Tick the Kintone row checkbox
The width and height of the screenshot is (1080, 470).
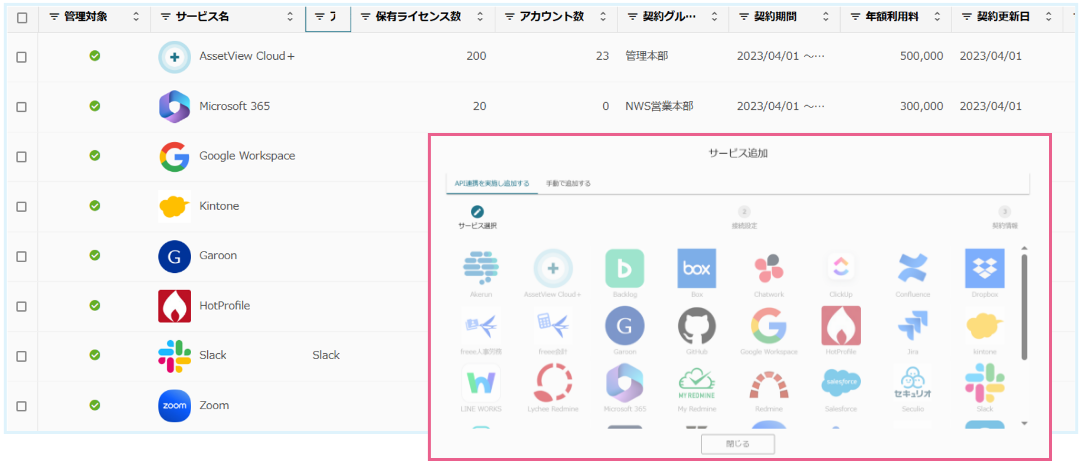click(x=21, y=206)
